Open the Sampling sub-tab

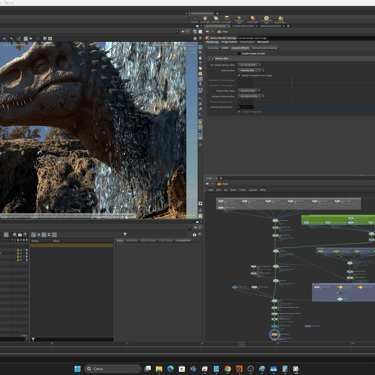click(213, 48)
